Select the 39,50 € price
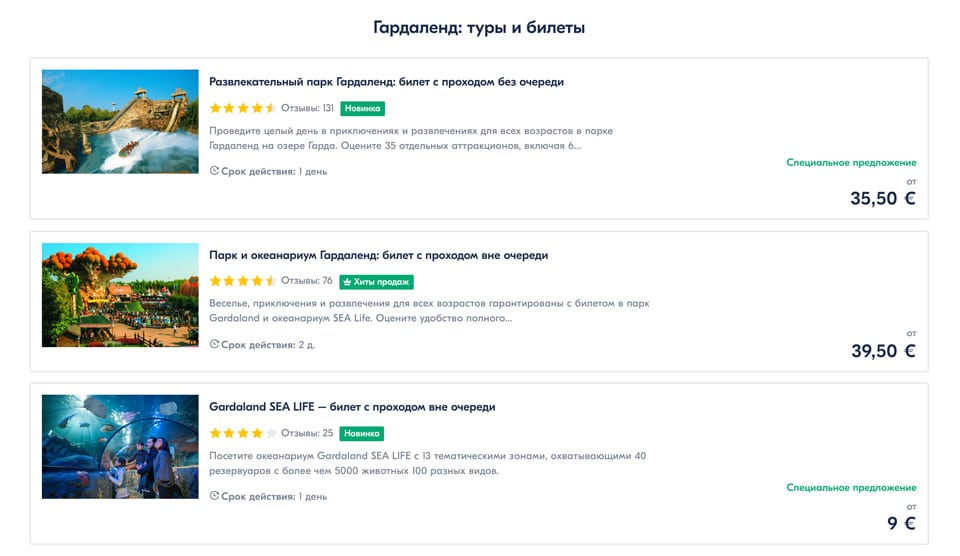This screenshot has width=960, height=556. [882, 350]
